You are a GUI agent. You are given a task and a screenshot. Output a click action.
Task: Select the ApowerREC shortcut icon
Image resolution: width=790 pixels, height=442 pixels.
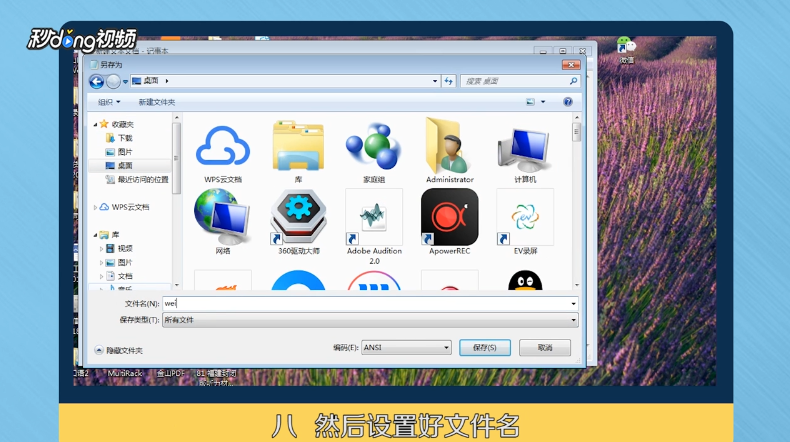[449, 217]
